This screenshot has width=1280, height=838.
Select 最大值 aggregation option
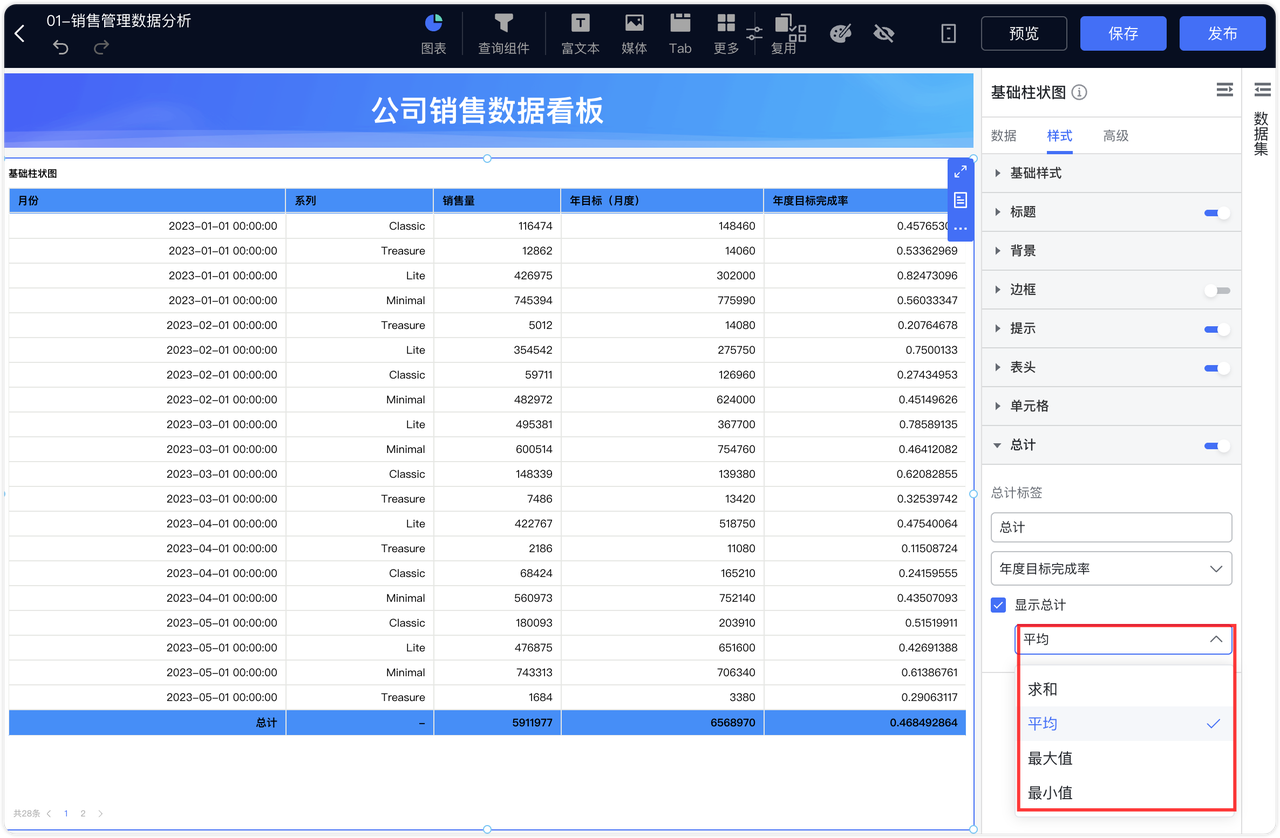[1124, 758]
